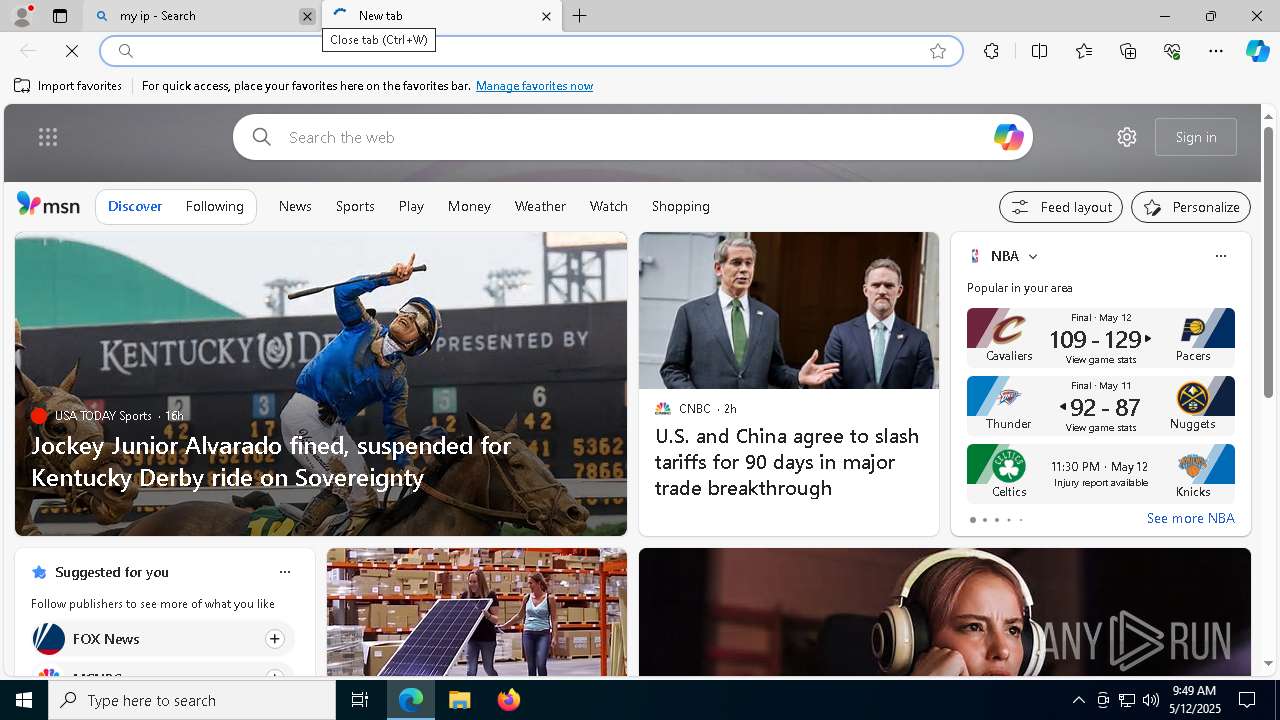View Cavaliers vs Pacers game stats
The width and height of the screenshot is (1280, 720).
point(1101,338)
